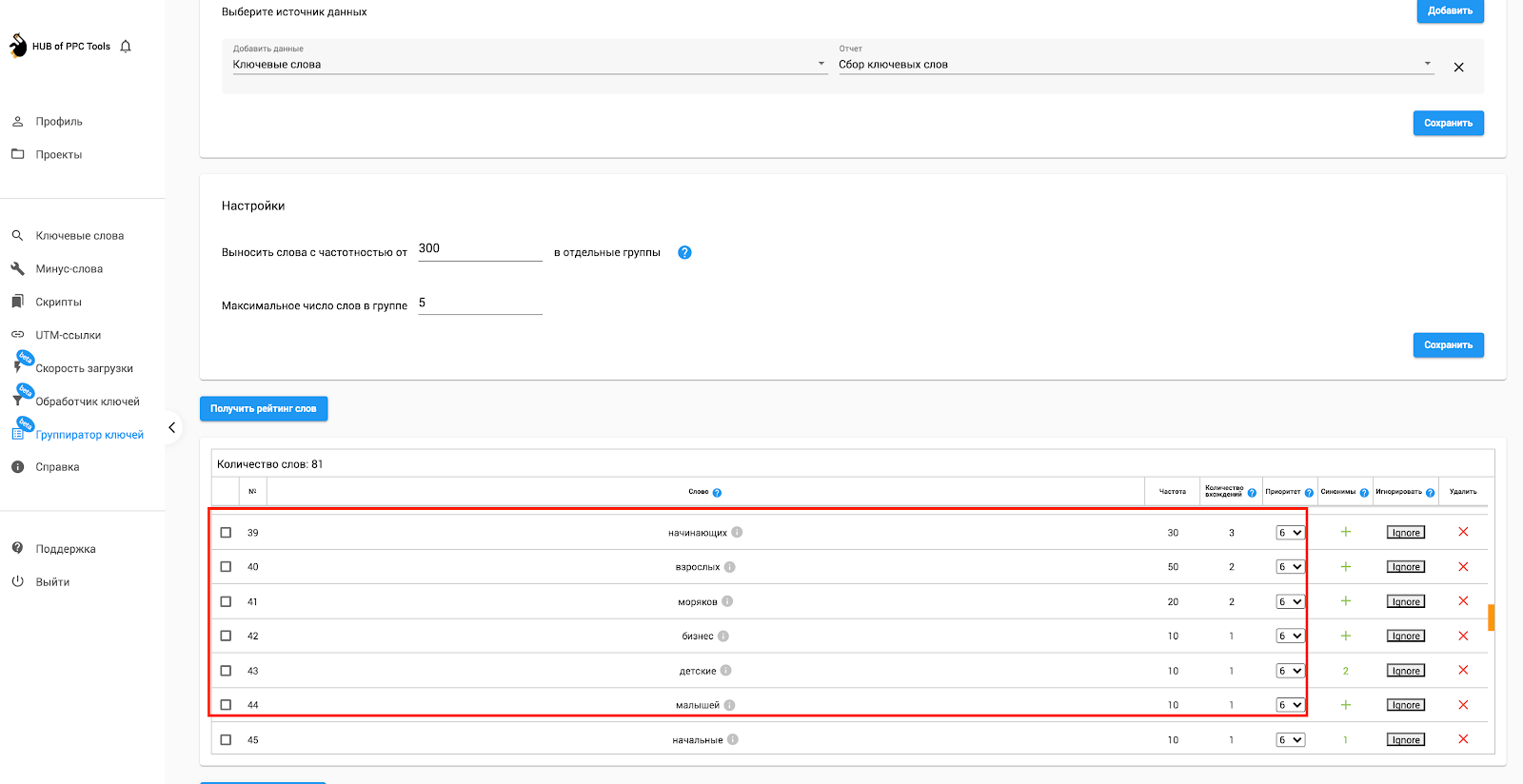Ignore the word начинающих

[x=1406, y=533]
